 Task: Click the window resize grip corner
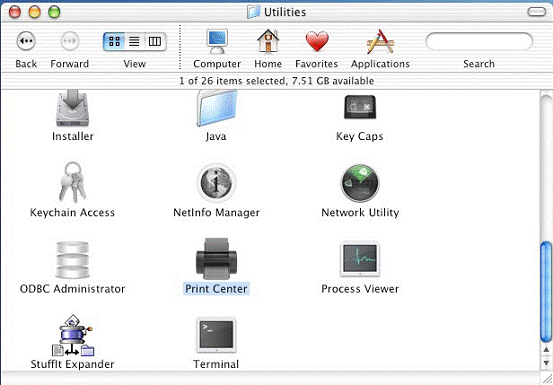[546, 378]
